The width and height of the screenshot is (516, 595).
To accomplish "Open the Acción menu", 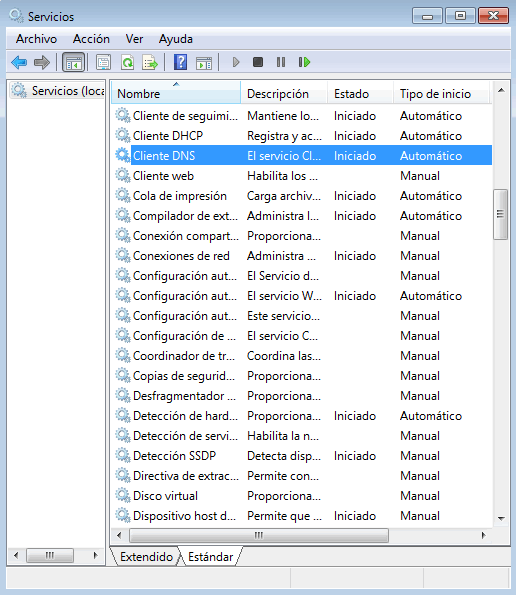I will pos(91,39).
